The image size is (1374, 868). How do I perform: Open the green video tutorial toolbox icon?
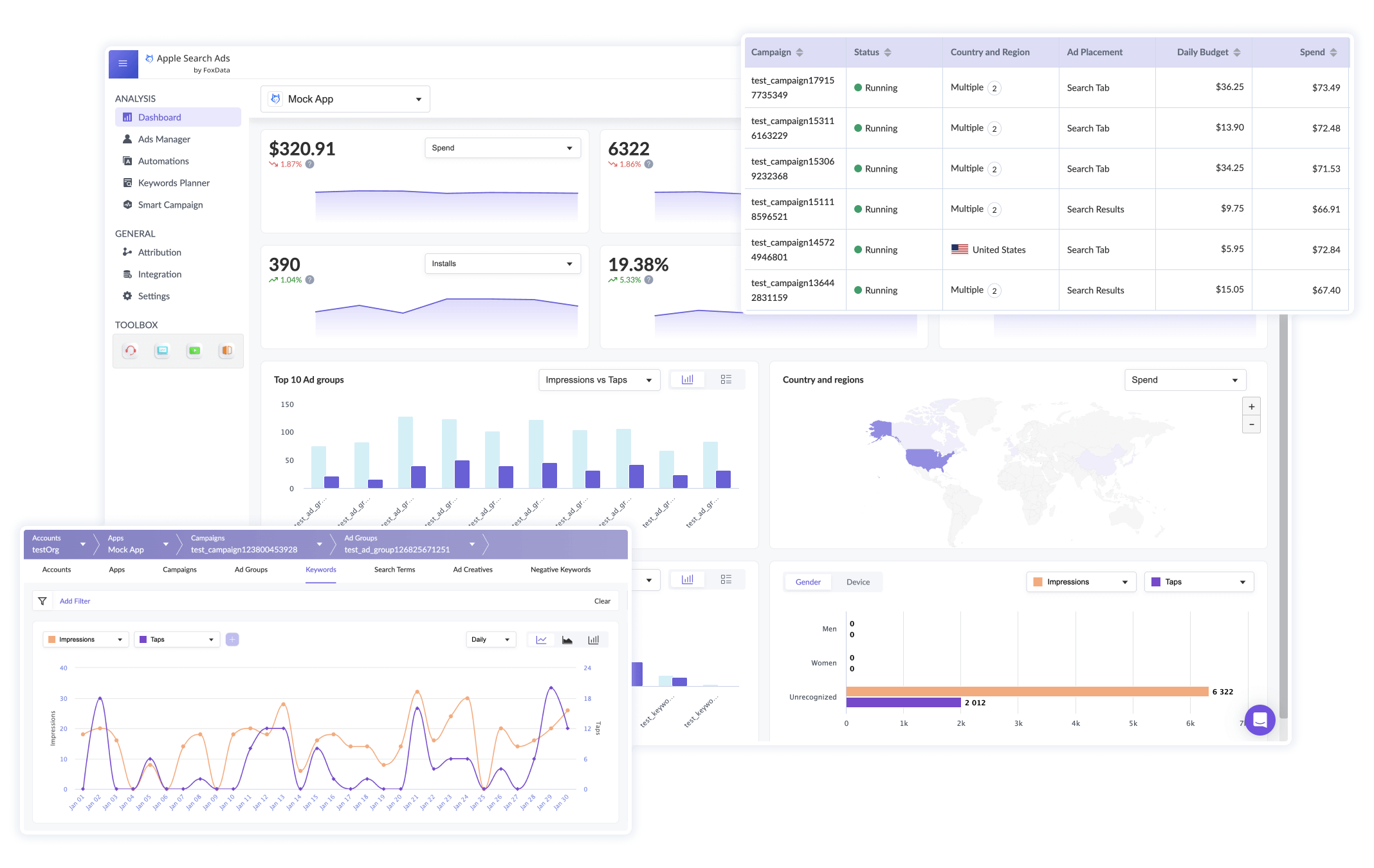tap(194, 350)
